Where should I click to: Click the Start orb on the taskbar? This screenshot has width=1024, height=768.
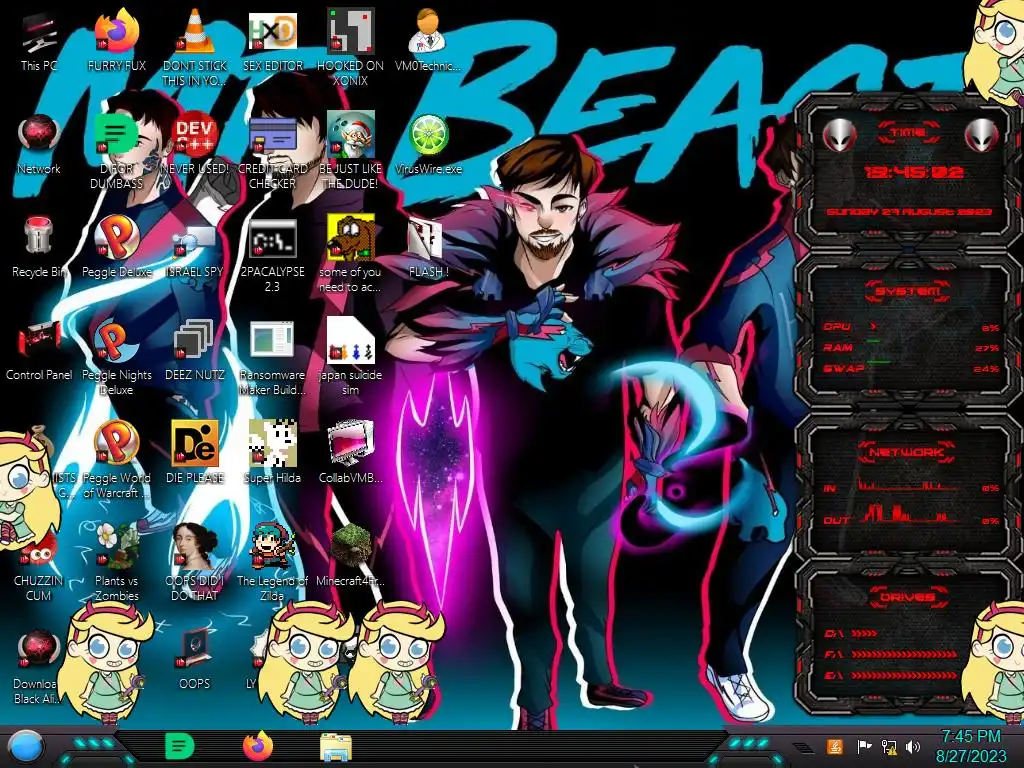(26, 747)
